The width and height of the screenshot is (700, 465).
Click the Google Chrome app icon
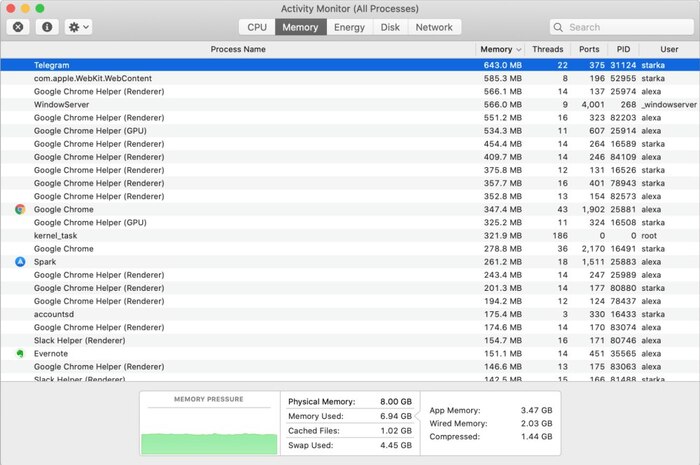[20, 209]
